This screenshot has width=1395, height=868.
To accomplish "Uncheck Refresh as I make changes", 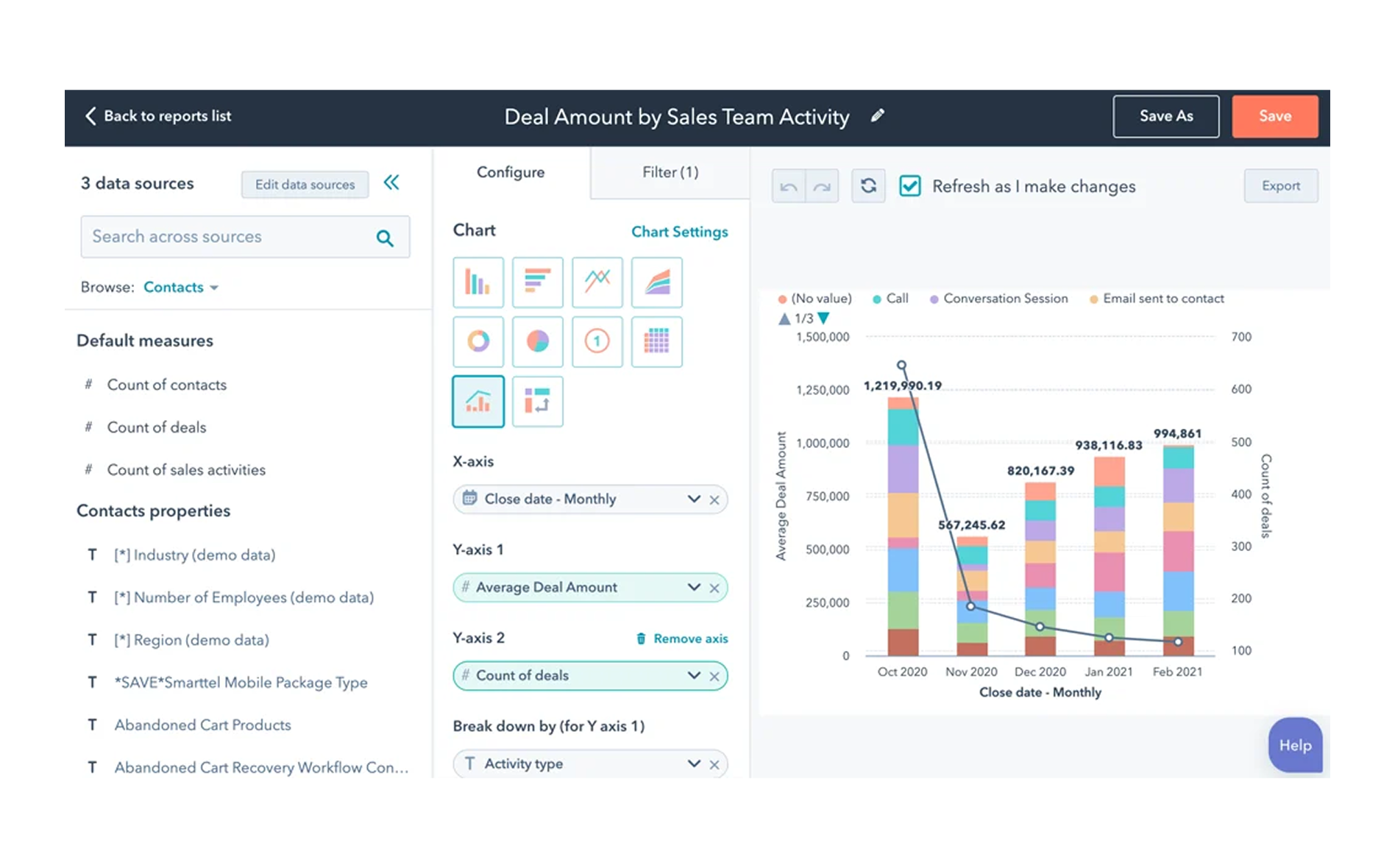I will click(x=910, y=186).
